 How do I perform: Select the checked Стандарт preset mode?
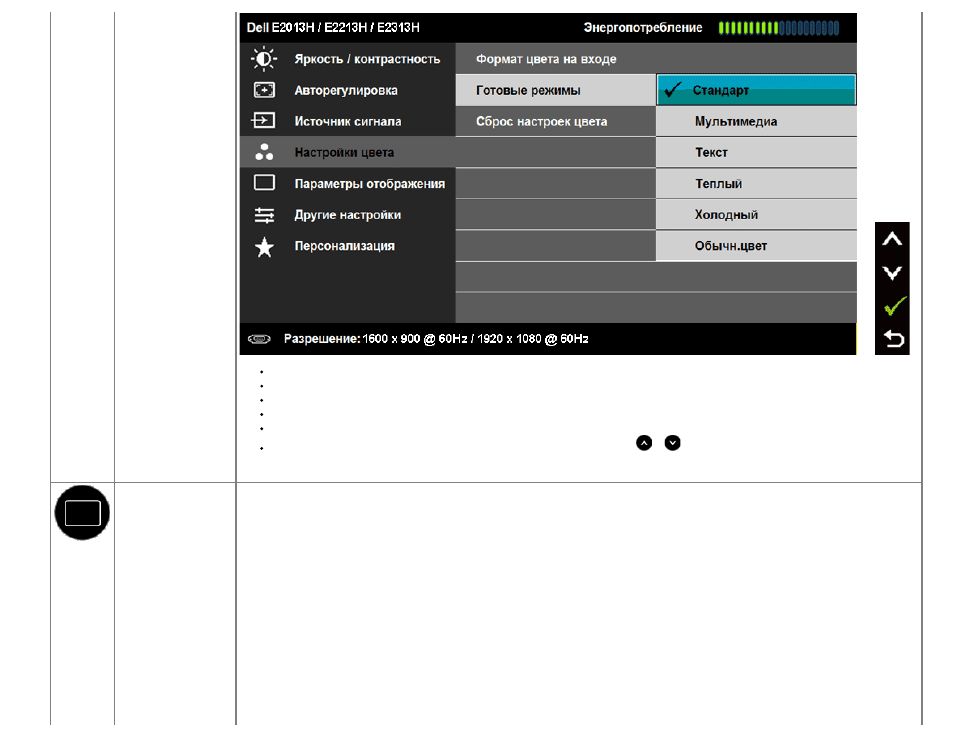(x=756, y=90)
